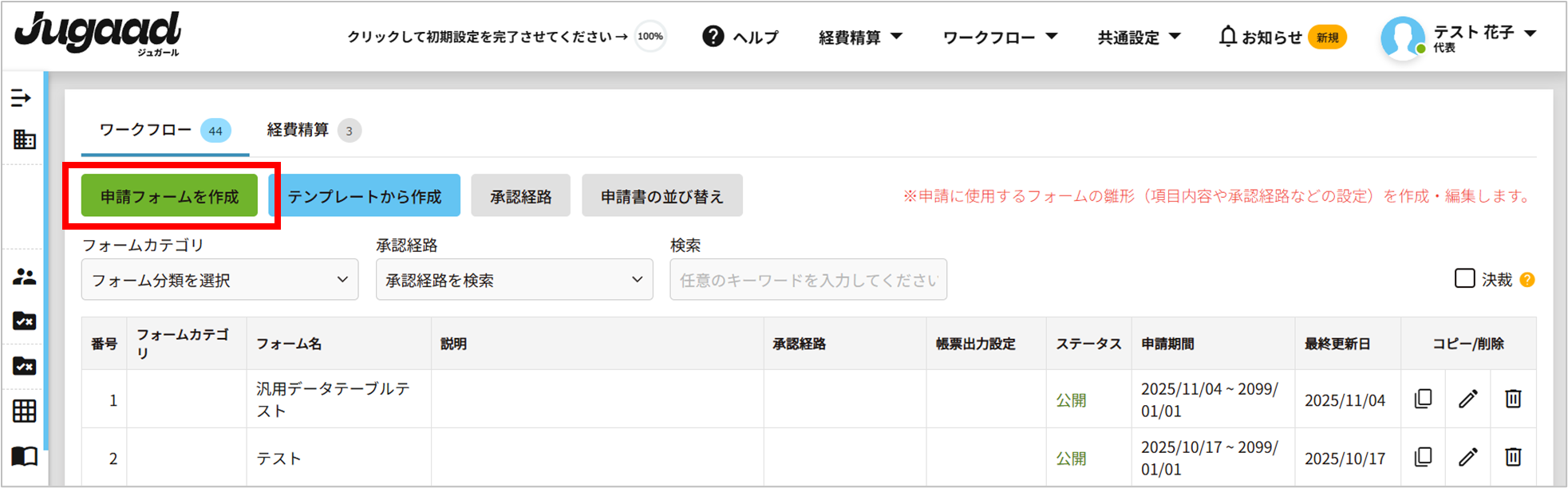Open the 承認経路を検索 dropdown
Viewport: 1568px width, 488px height.
click(514, 280)
